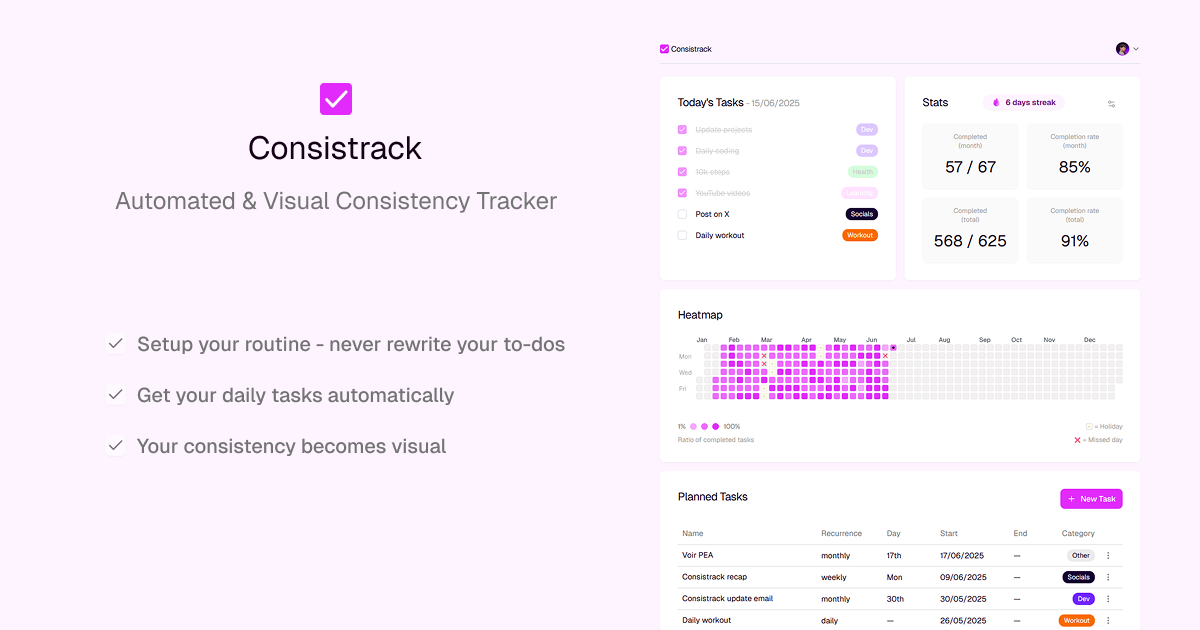Image resolution: width=1200 pixels, height=630 pixels.
Task: Click the Consistrack checkmark logo in header
Action: (664, 49)
